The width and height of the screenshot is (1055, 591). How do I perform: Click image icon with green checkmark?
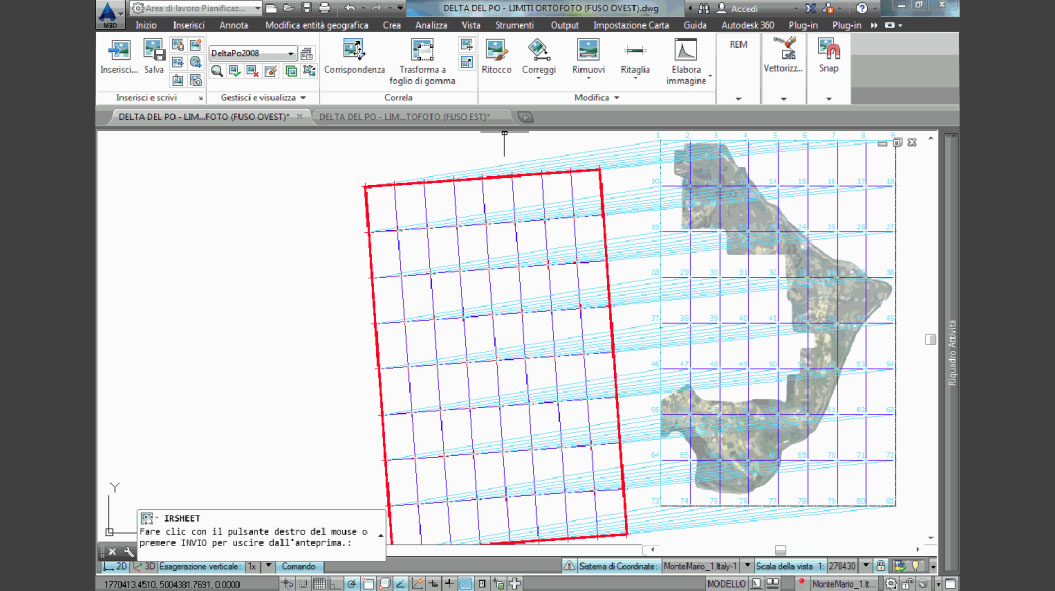pos(234,71)
